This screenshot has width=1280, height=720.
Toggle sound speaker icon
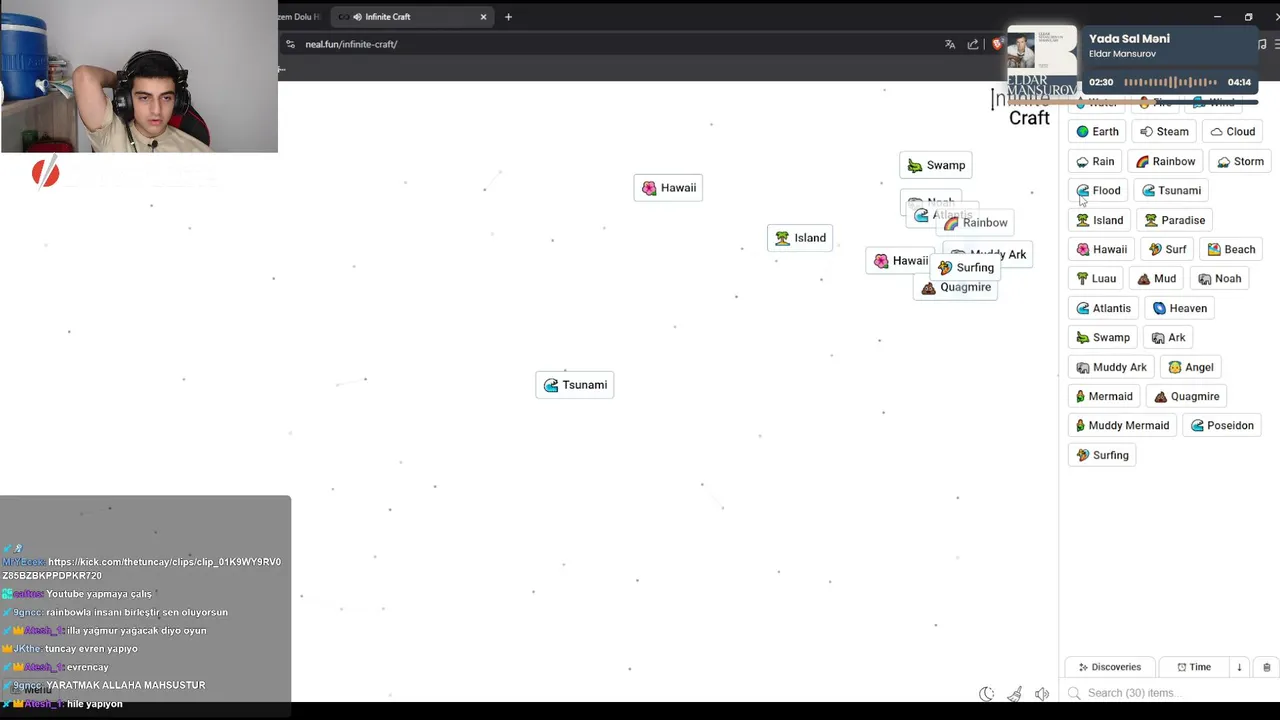pyautogui.click(x=1042, y=694)
